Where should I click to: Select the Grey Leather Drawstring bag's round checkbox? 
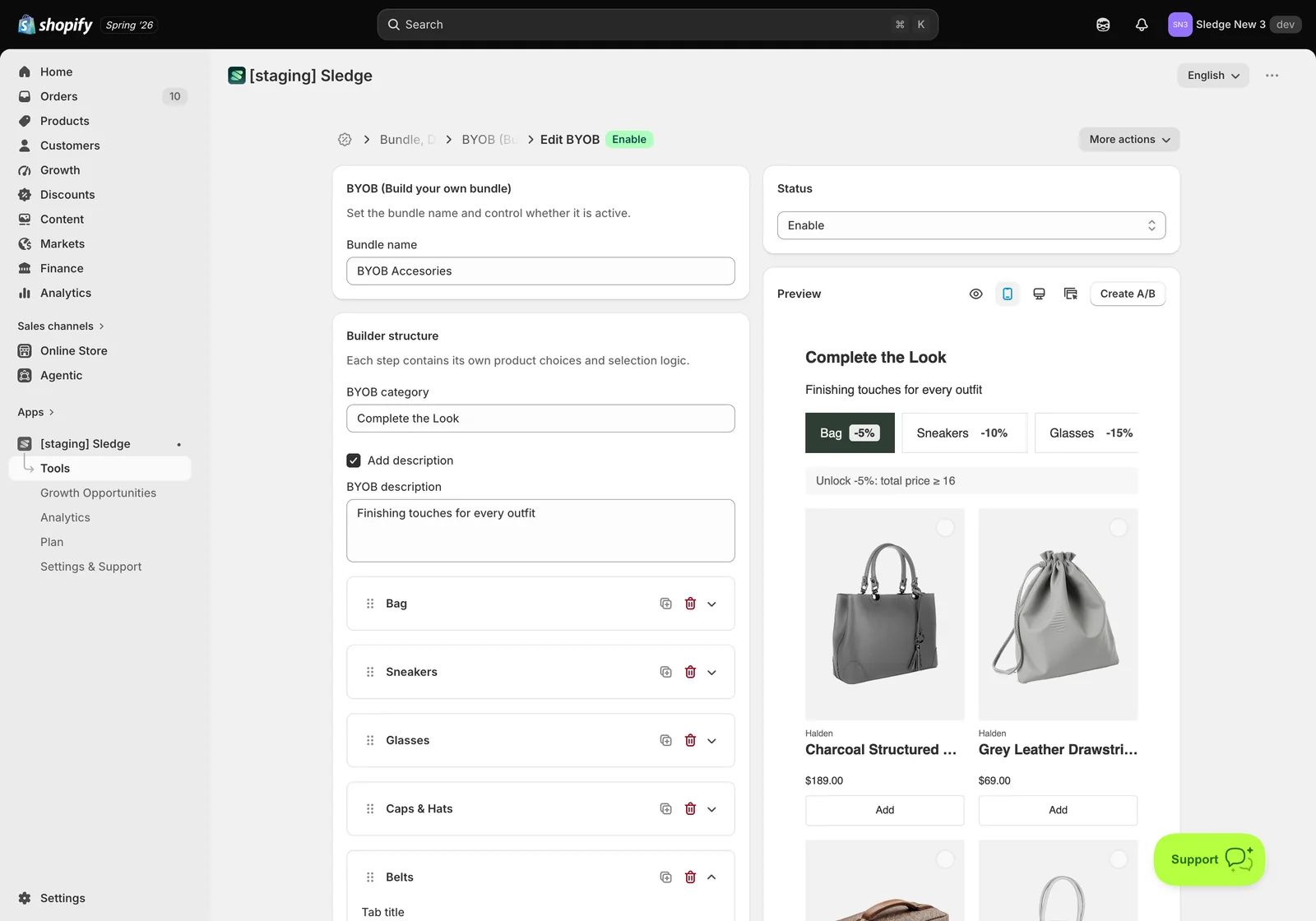1119,528
